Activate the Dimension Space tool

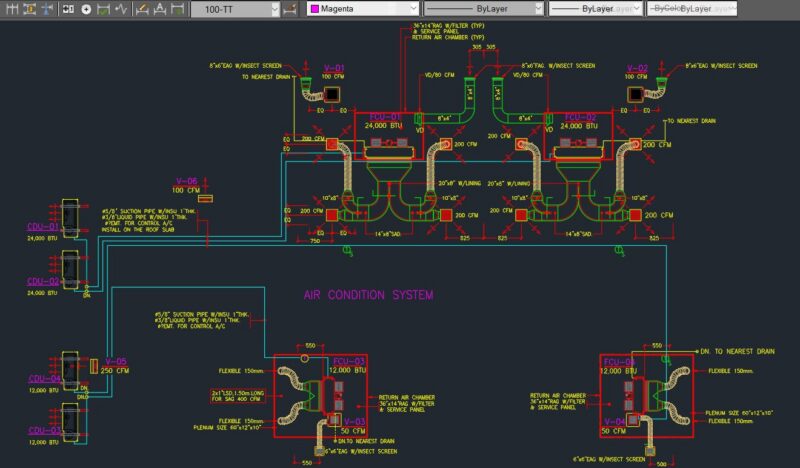pos(30,9)
